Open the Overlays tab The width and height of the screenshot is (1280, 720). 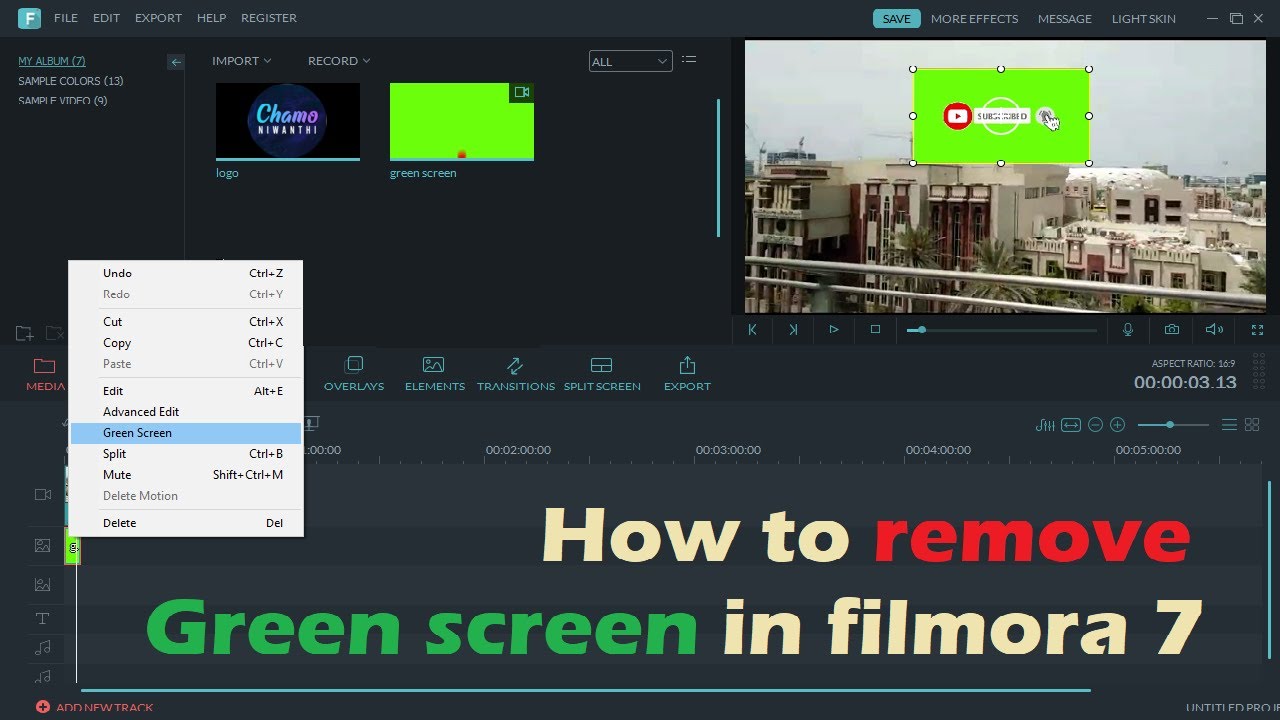pyautogui.click(x=354, y=374)
